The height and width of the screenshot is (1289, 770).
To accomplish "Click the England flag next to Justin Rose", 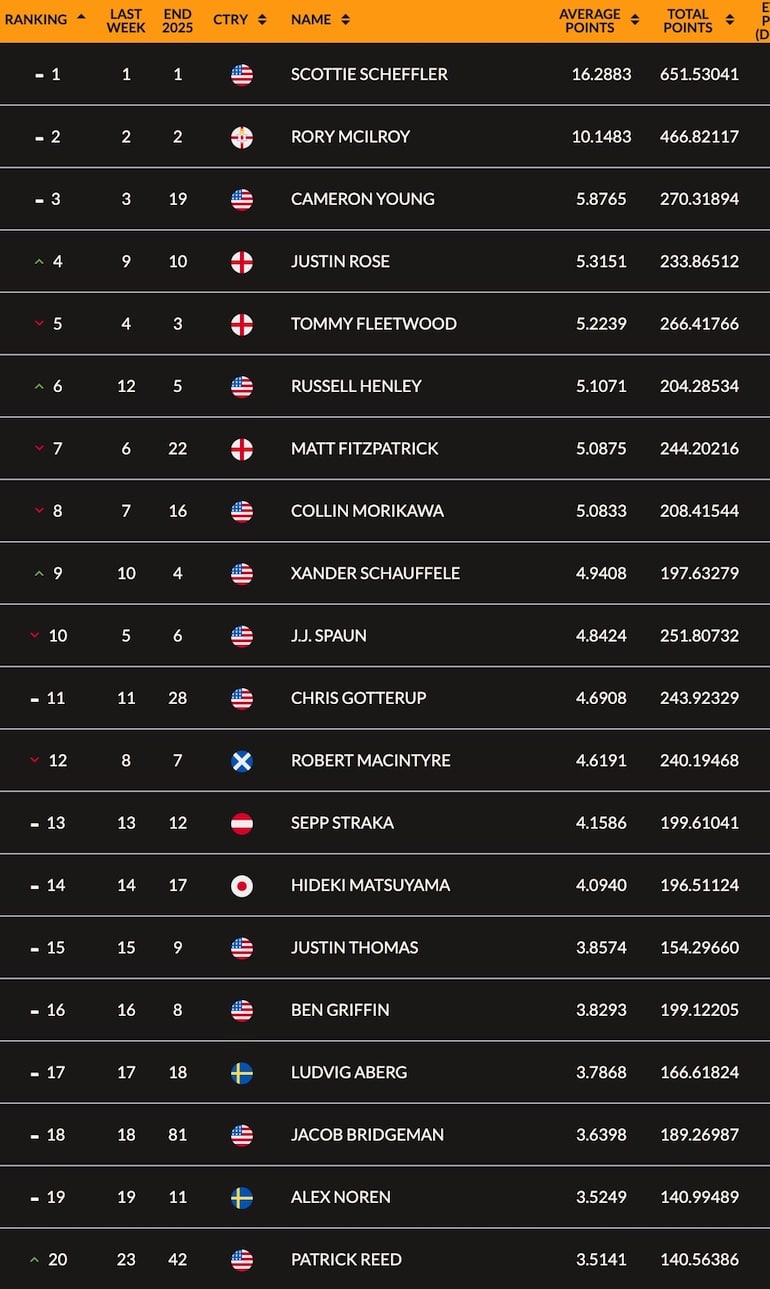I will (242, 262).
